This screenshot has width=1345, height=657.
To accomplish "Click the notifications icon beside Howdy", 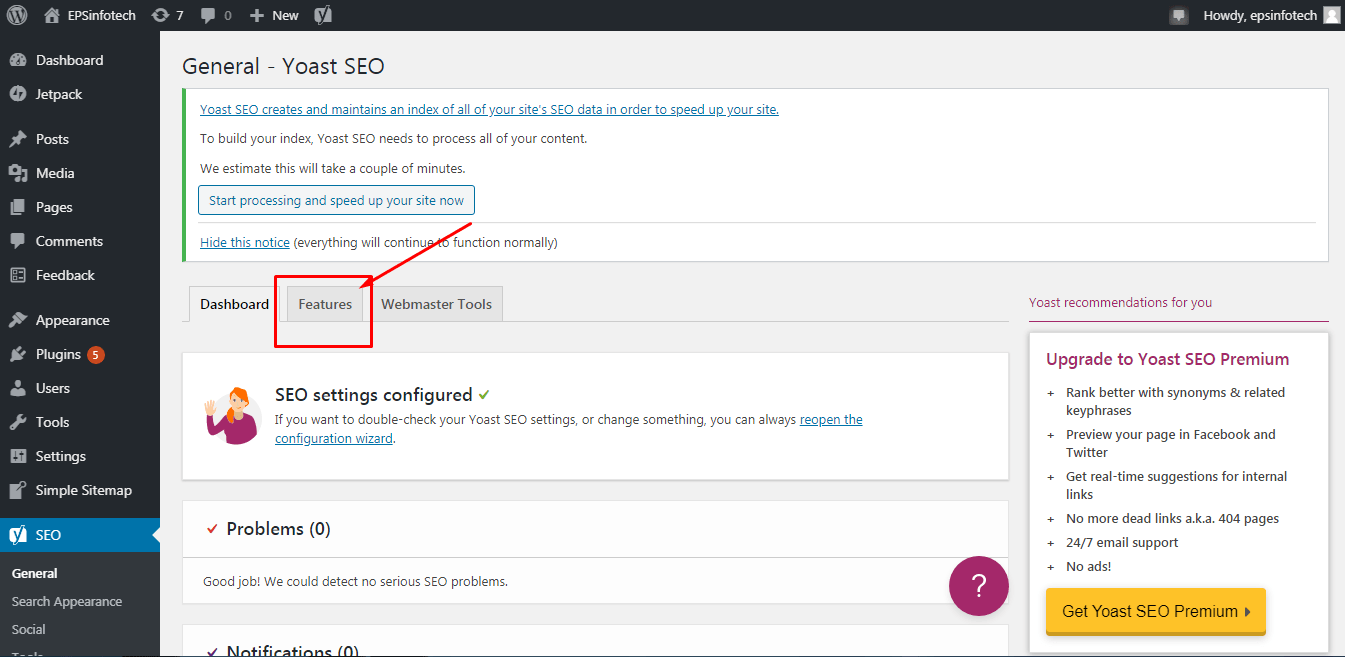I will pyautogui.click(x=1179, y=16).
